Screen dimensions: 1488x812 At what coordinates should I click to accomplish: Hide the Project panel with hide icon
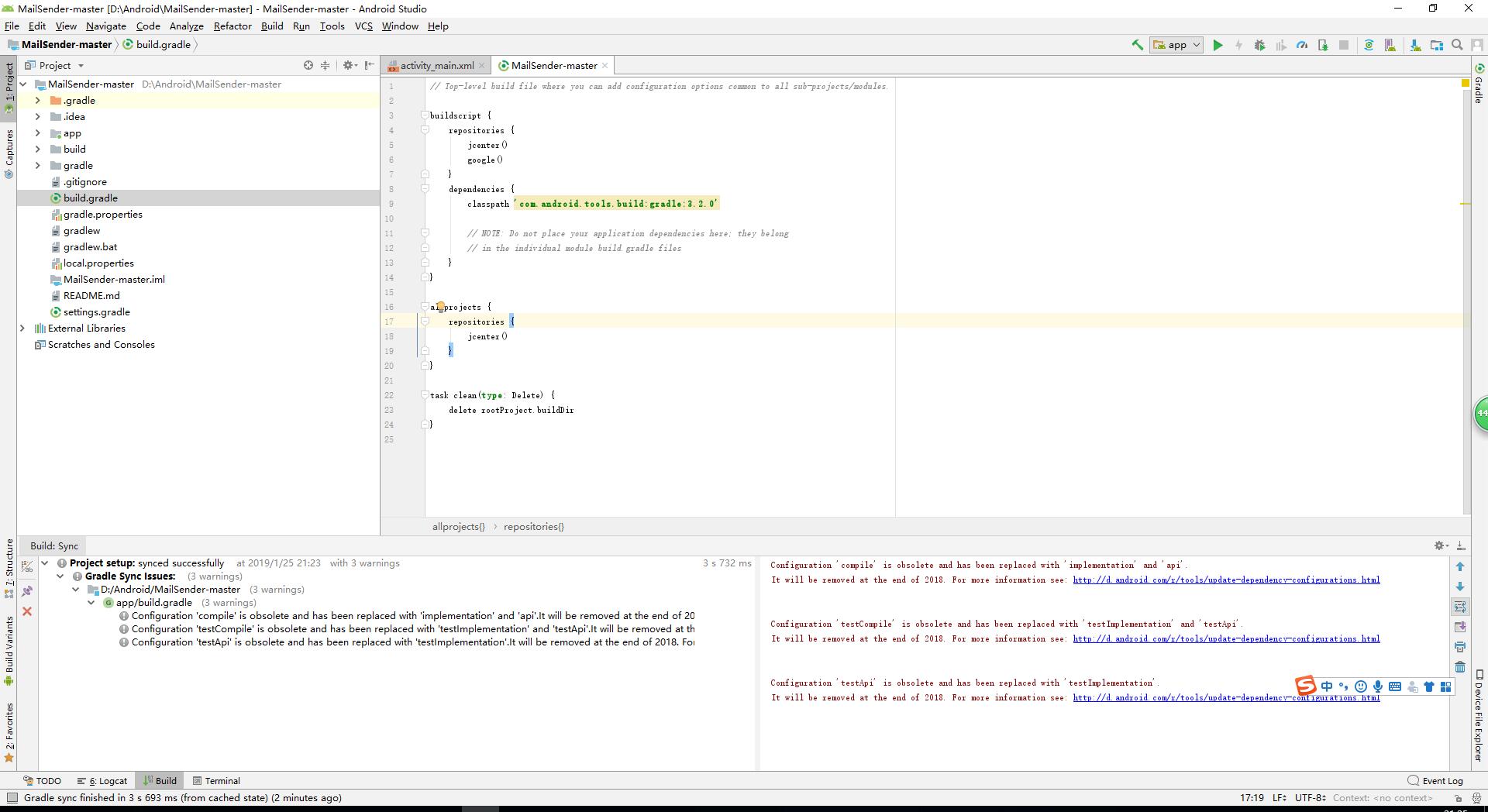[370, 65]
